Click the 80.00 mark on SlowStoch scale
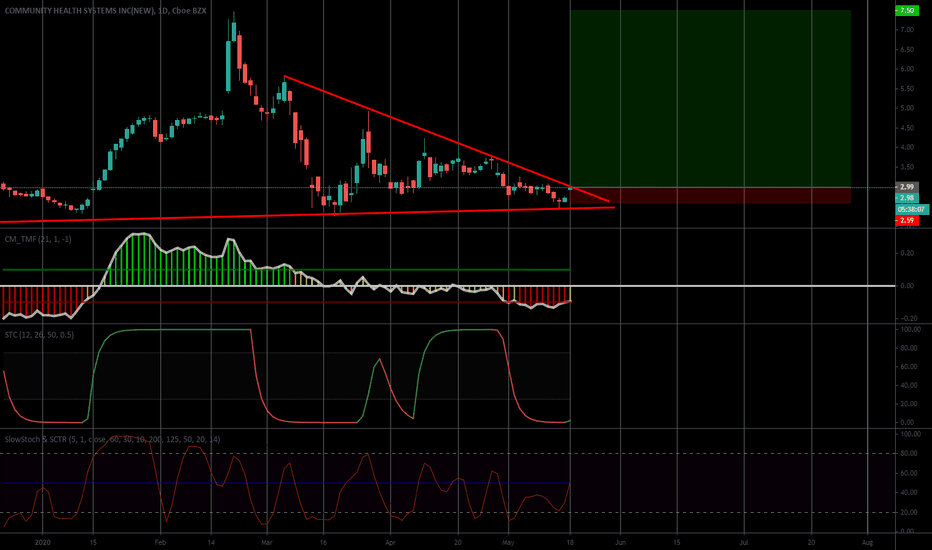The height and width of the screenshot is (550, 932). 909,454
